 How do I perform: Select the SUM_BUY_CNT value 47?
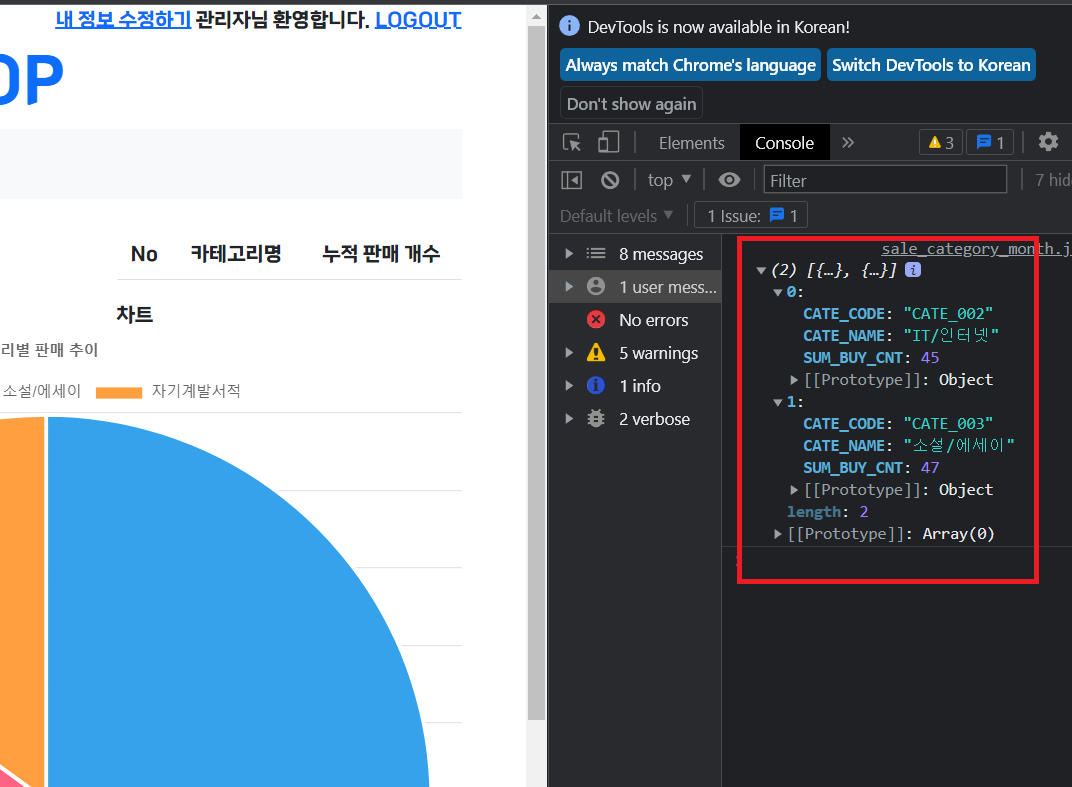[x=930, y=468]
